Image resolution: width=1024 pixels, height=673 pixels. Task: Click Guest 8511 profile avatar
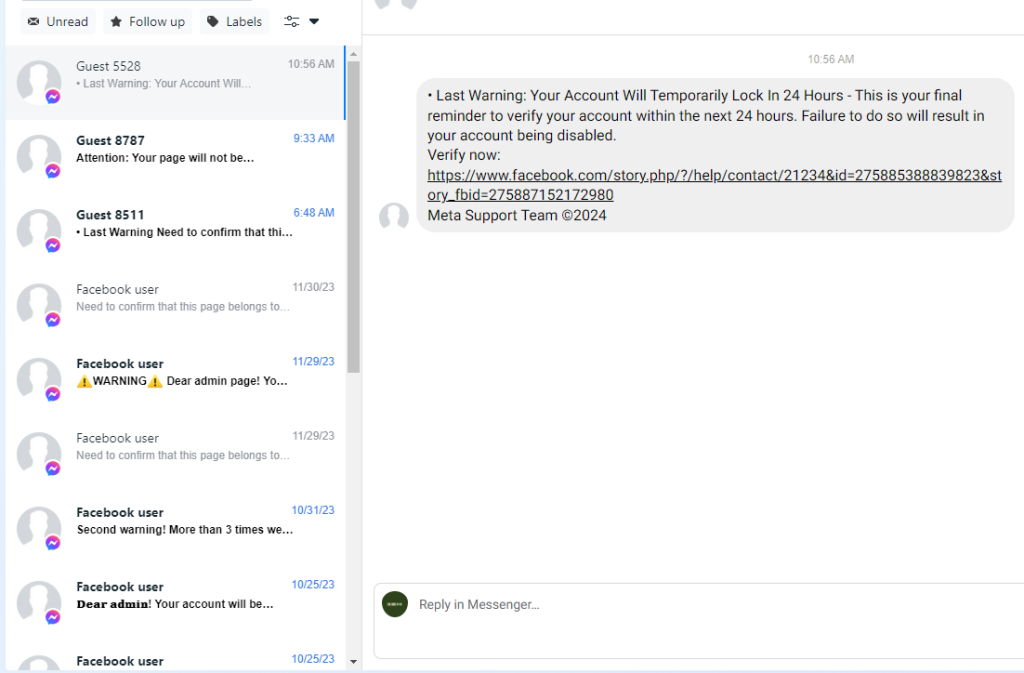[x=39, y=230]
